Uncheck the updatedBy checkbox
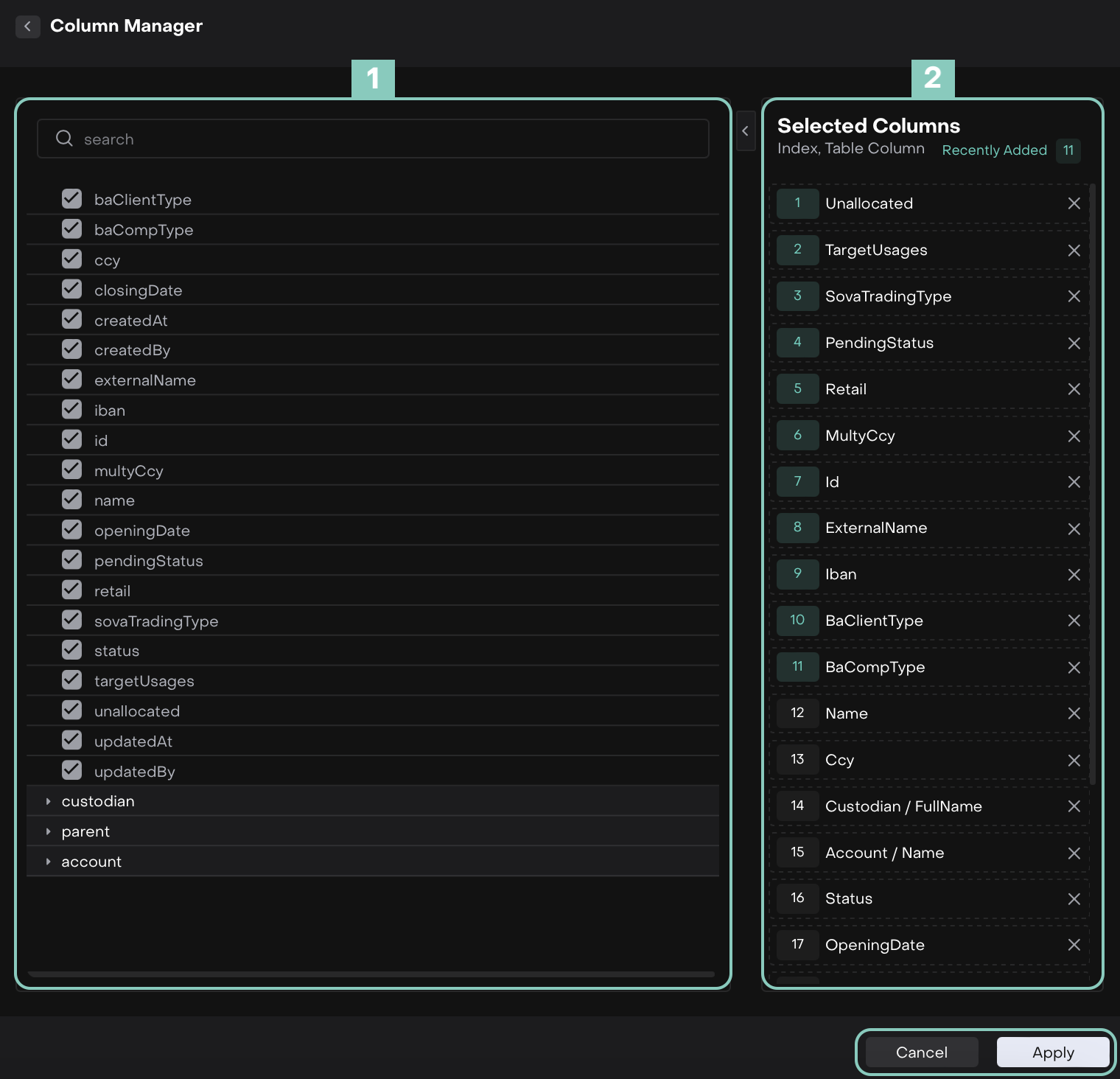 point(72,770)
